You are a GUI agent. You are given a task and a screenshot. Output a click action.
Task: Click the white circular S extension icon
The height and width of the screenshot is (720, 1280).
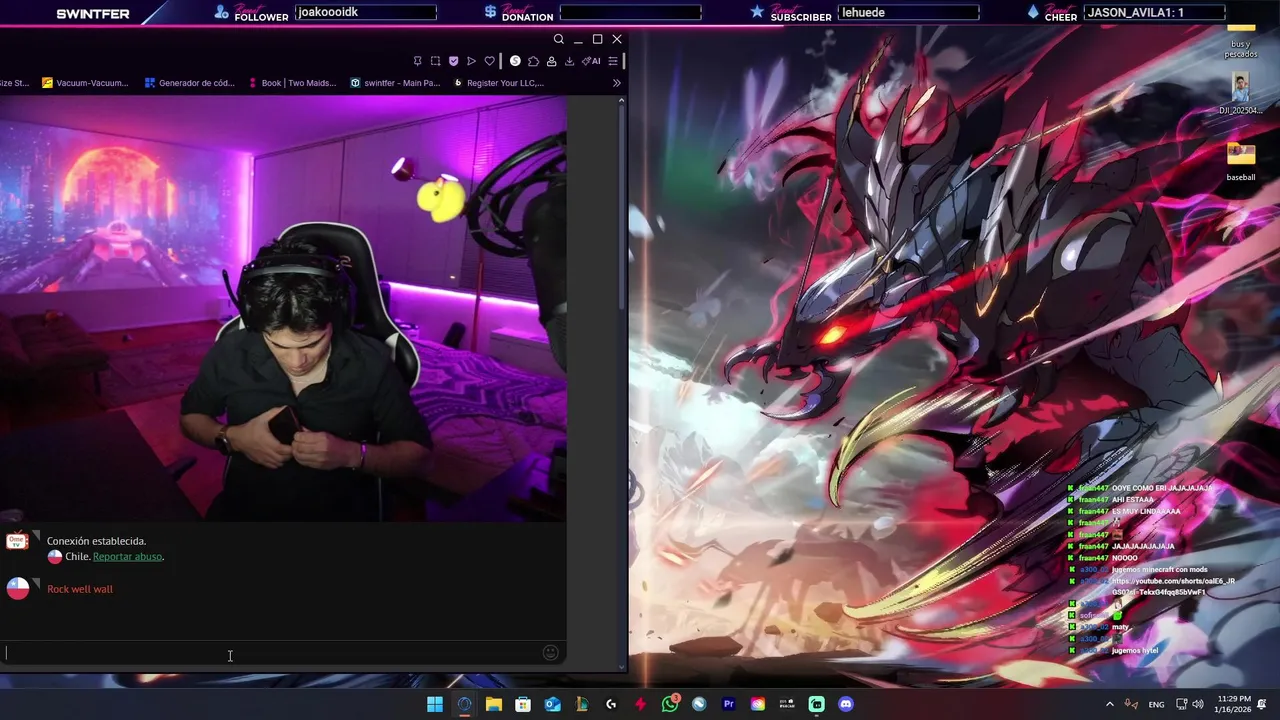pyautogui.click(x=515, y=61)
